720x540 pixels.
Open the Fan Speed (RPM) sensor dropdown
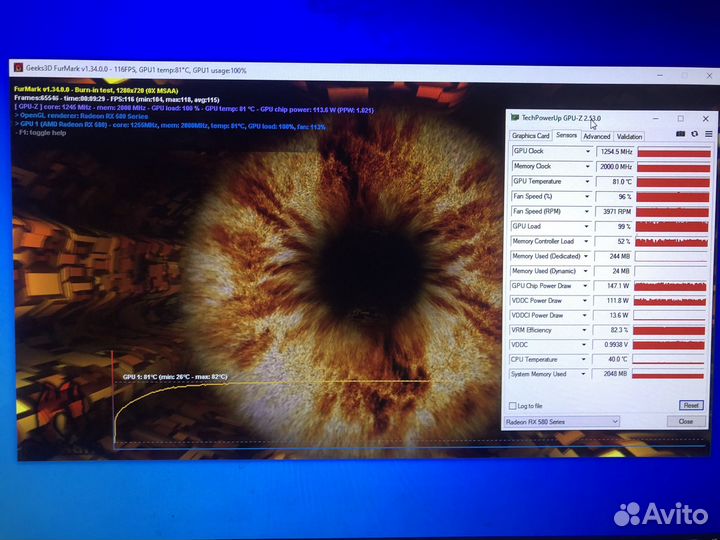(586, 211)
